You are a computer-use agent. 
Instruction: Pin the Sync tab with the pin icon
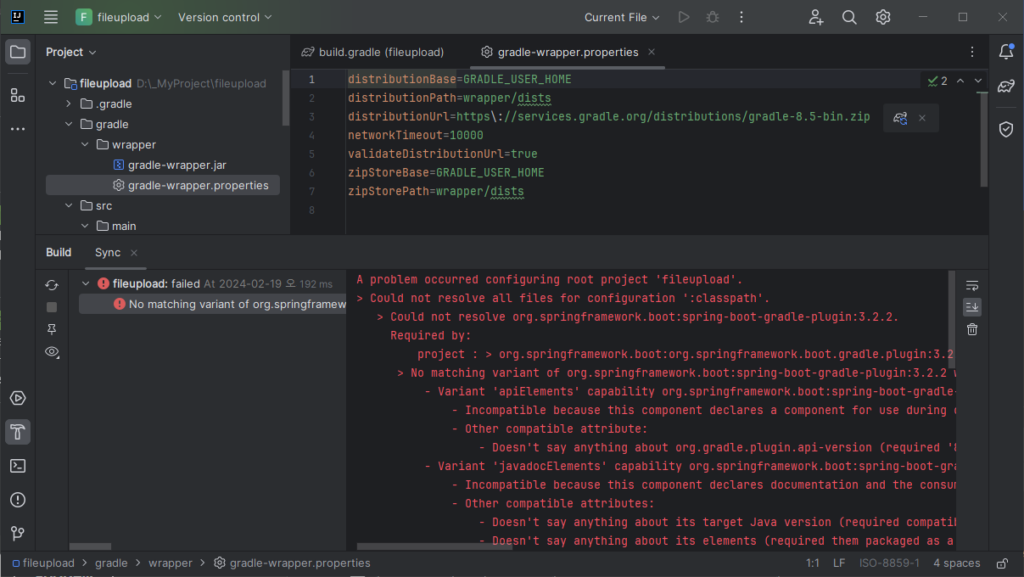51,328
